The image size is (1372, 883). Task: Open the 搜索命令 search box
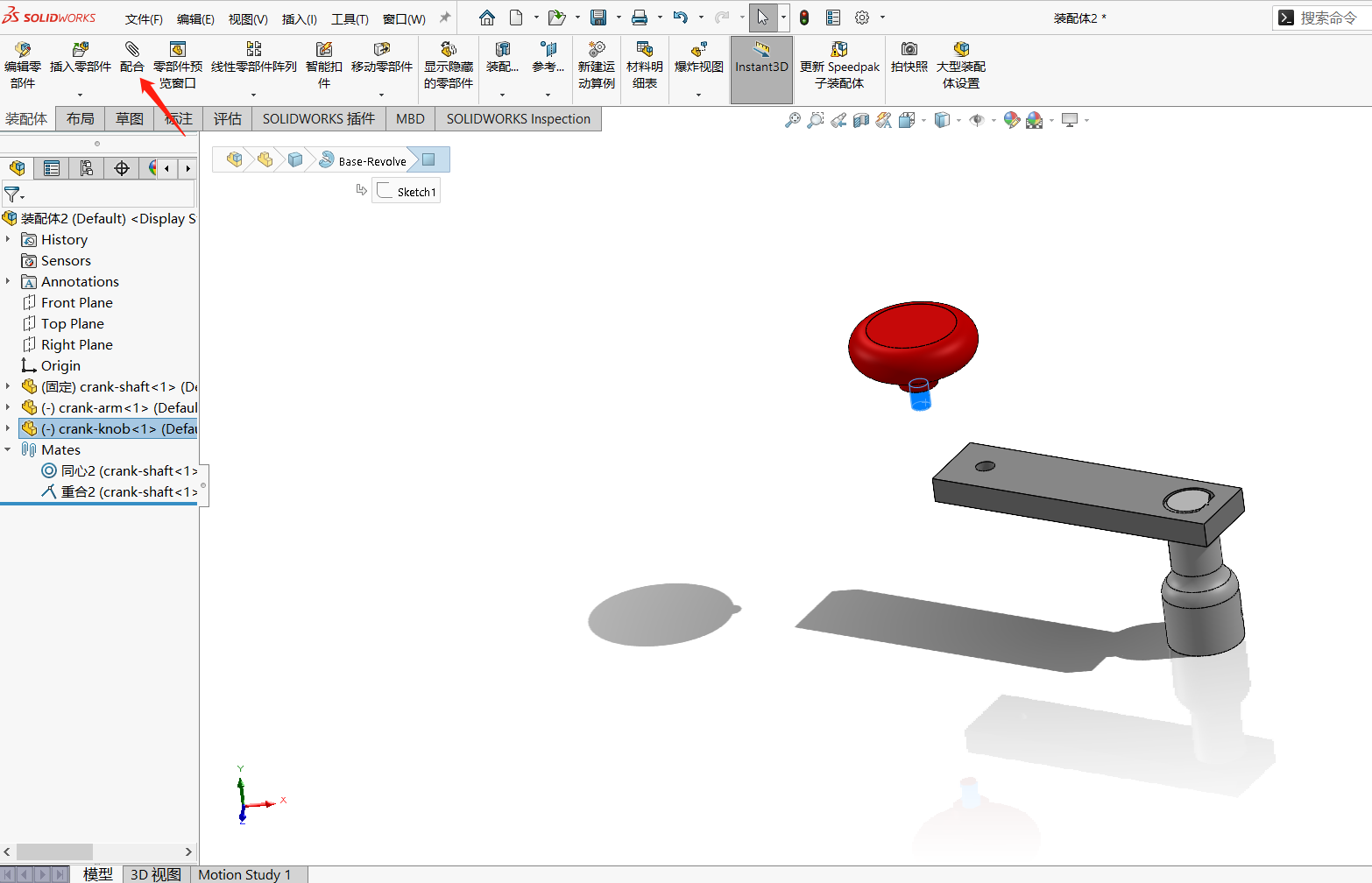coord(1323,17)
